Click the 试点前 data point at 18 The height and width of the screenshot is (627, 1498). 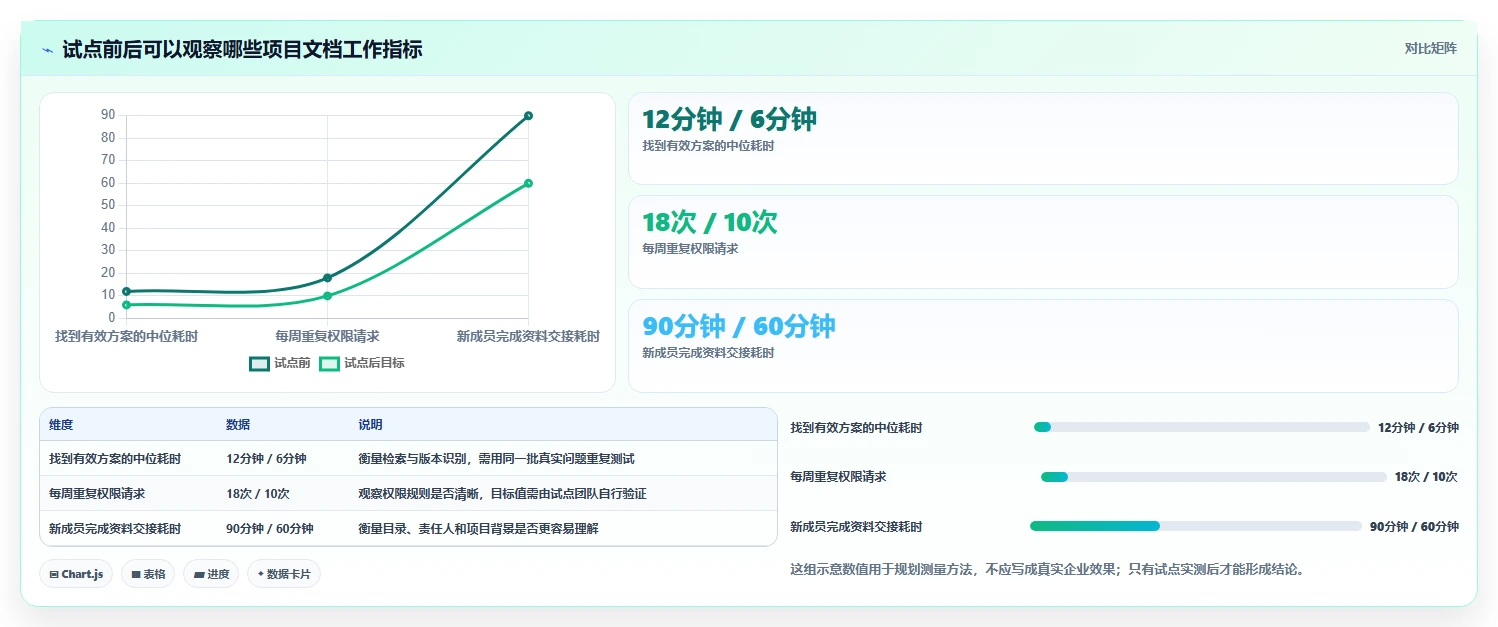327,278
